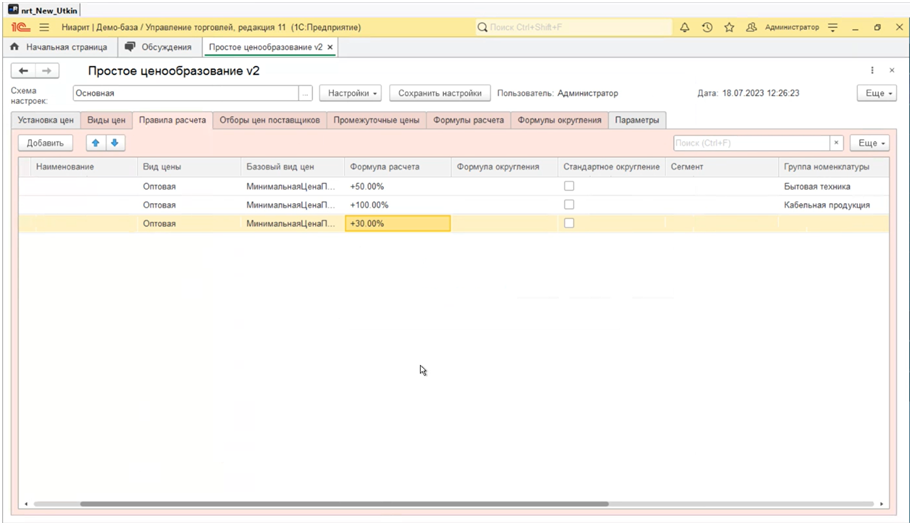Go forward with the right arrow
912x525 pixels.
point(47,71)
